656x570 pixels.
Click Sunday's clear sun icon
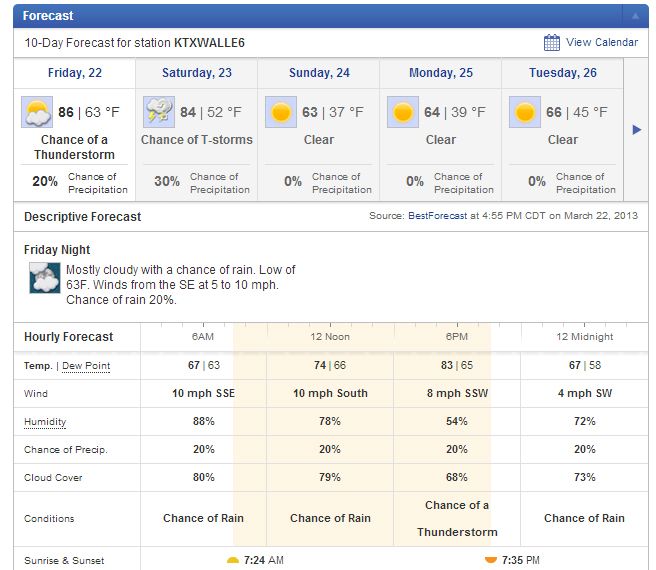281,112
